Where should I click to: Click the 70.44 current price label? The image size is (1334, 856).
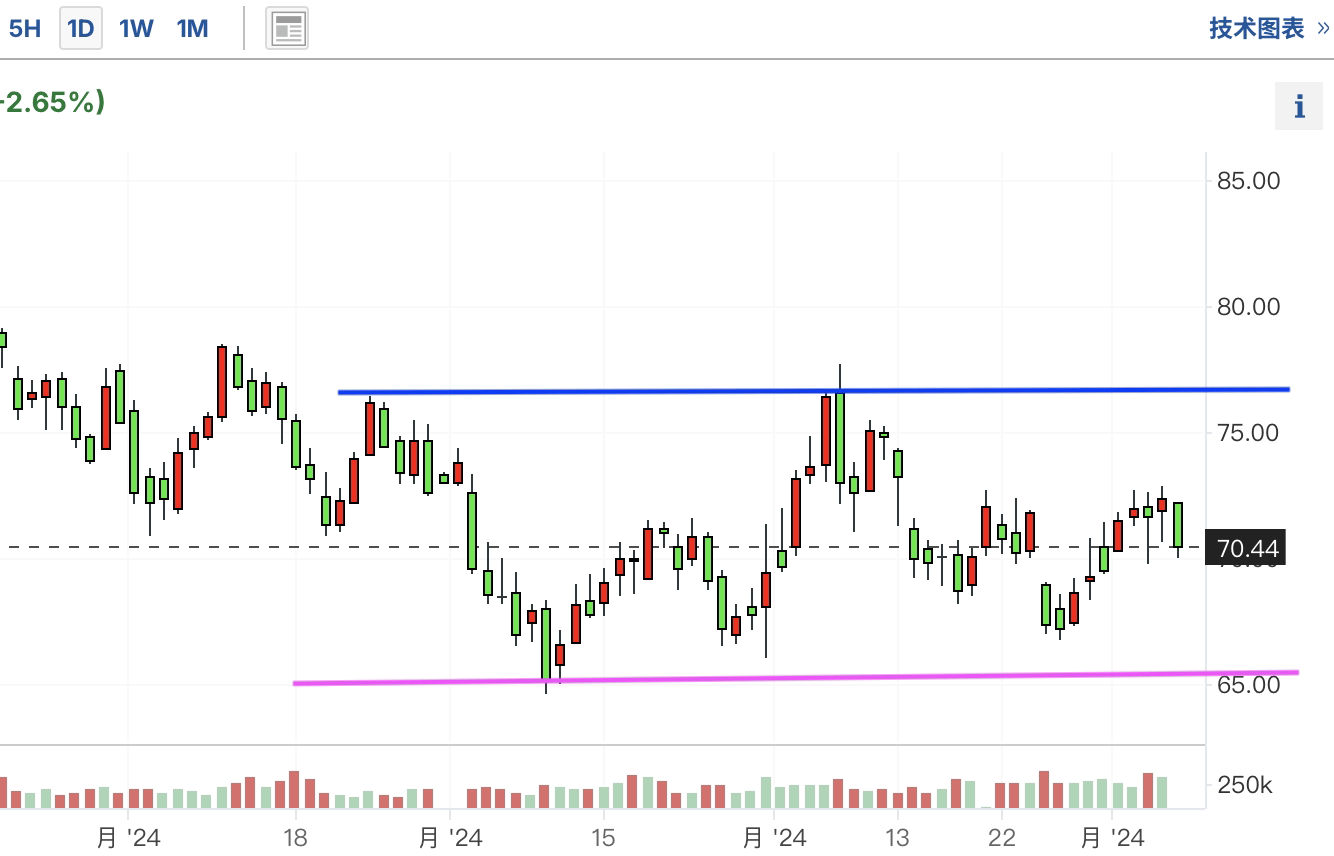tap(1246, 548)
